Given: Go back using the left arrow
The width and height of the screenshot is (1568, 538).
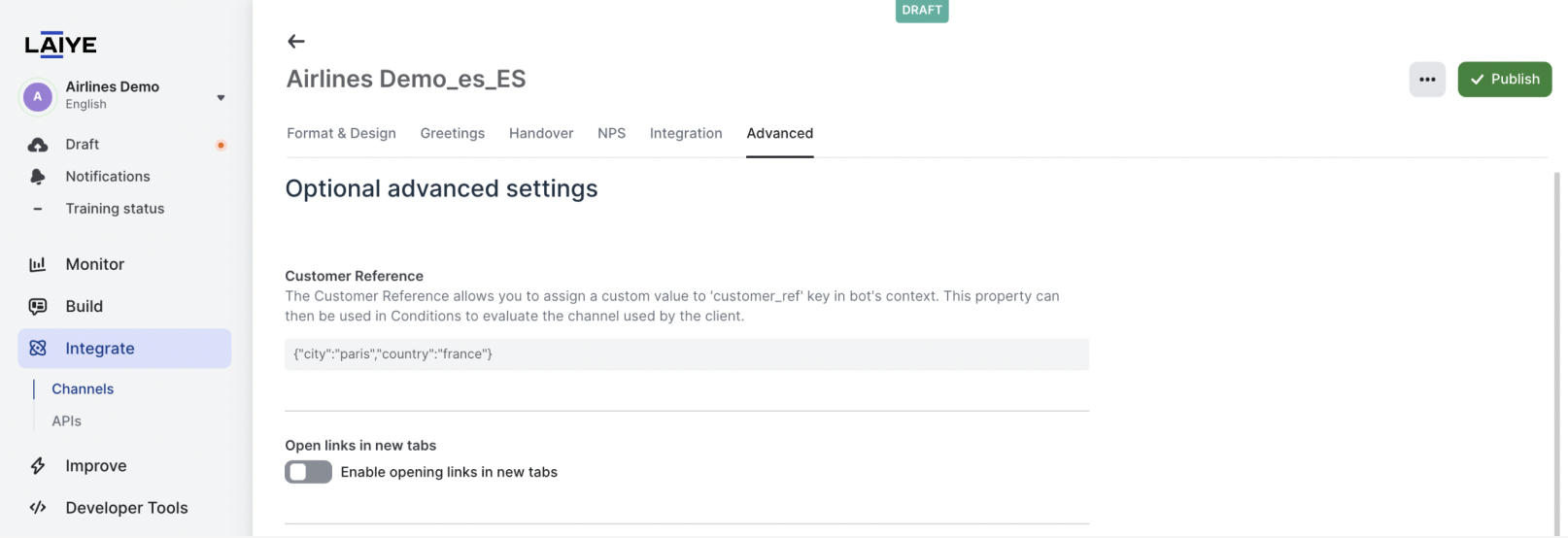Looking at the screenshot, I should 296,41.
